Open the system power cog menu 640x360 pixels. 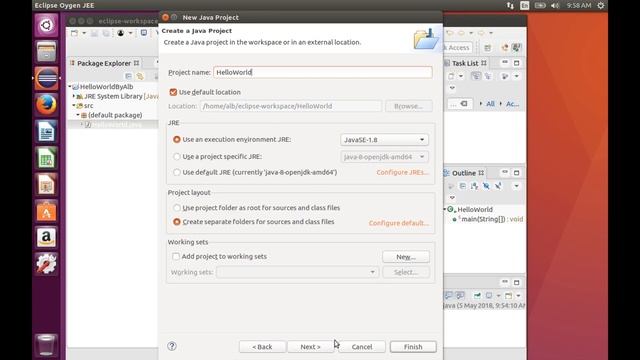coord(601,5)
